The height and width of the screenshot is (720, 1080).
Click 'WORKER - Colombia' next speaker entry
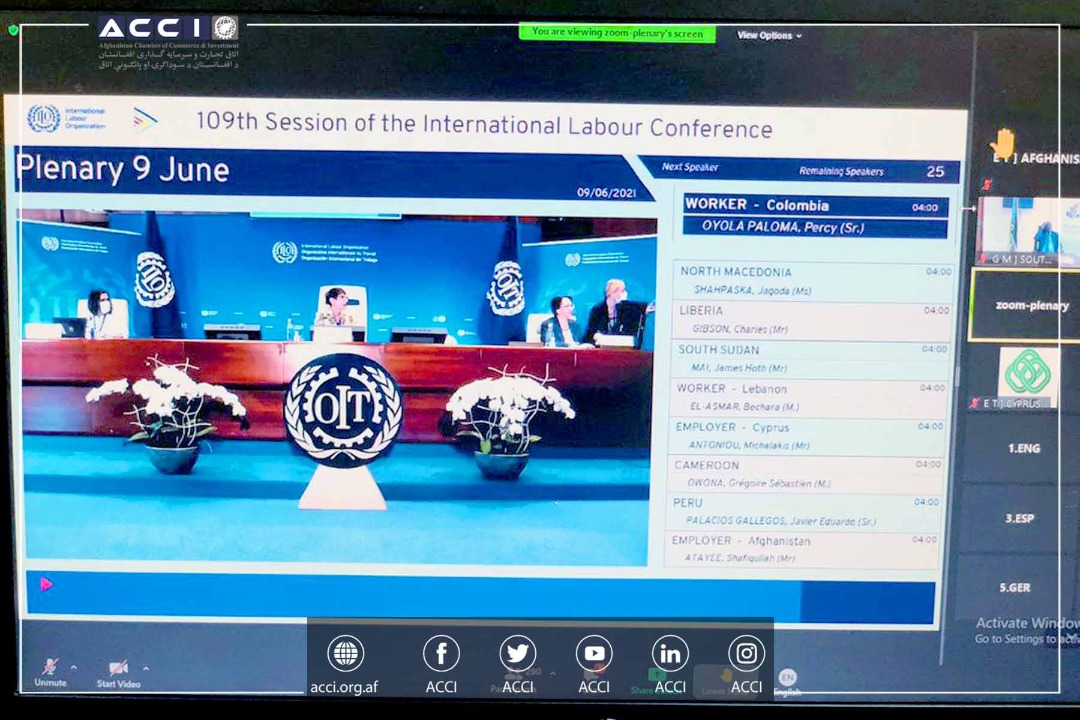point(816,205)
